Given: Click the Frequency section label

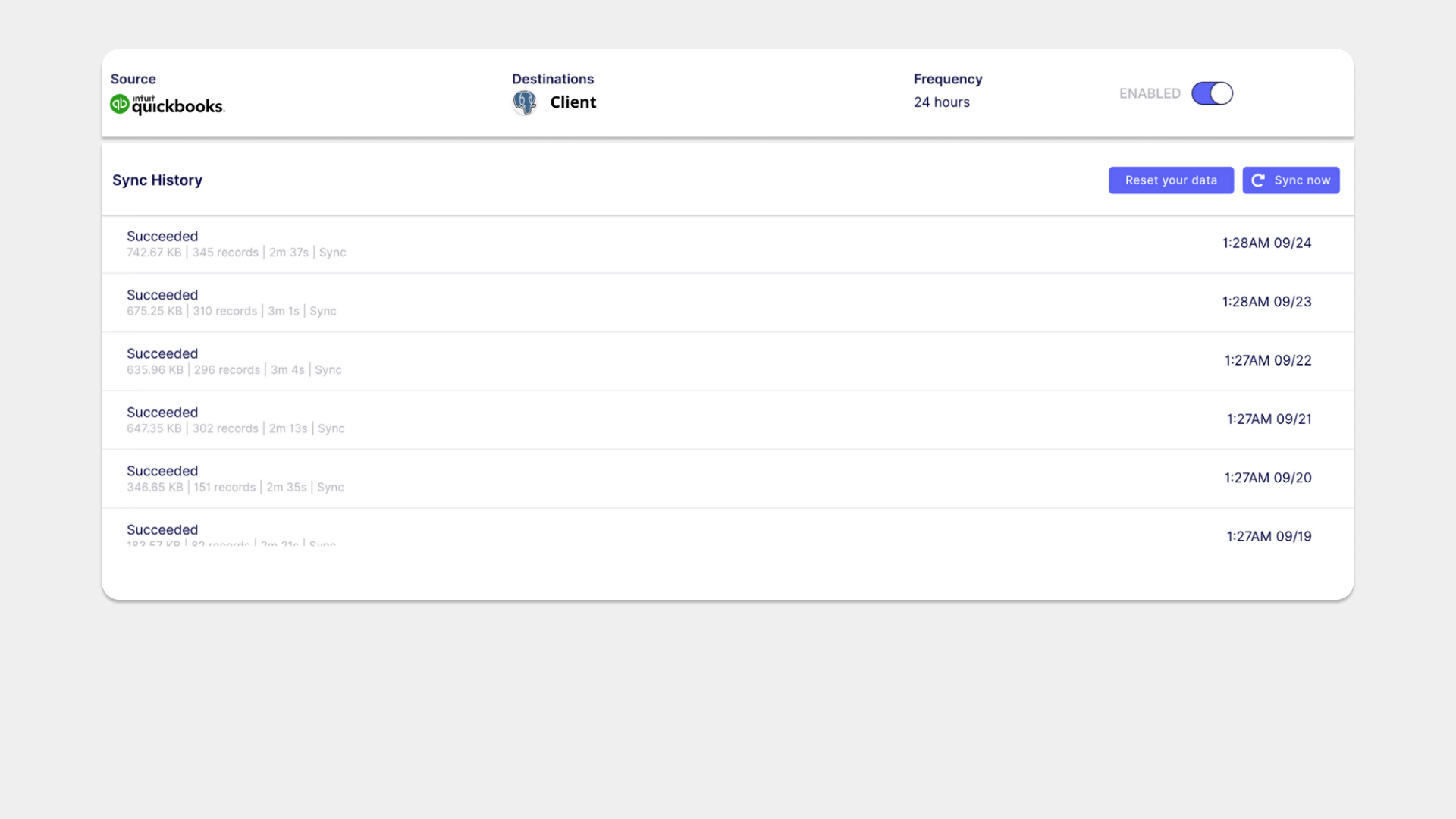Looking at the screenshot, I should coord(948,79).
